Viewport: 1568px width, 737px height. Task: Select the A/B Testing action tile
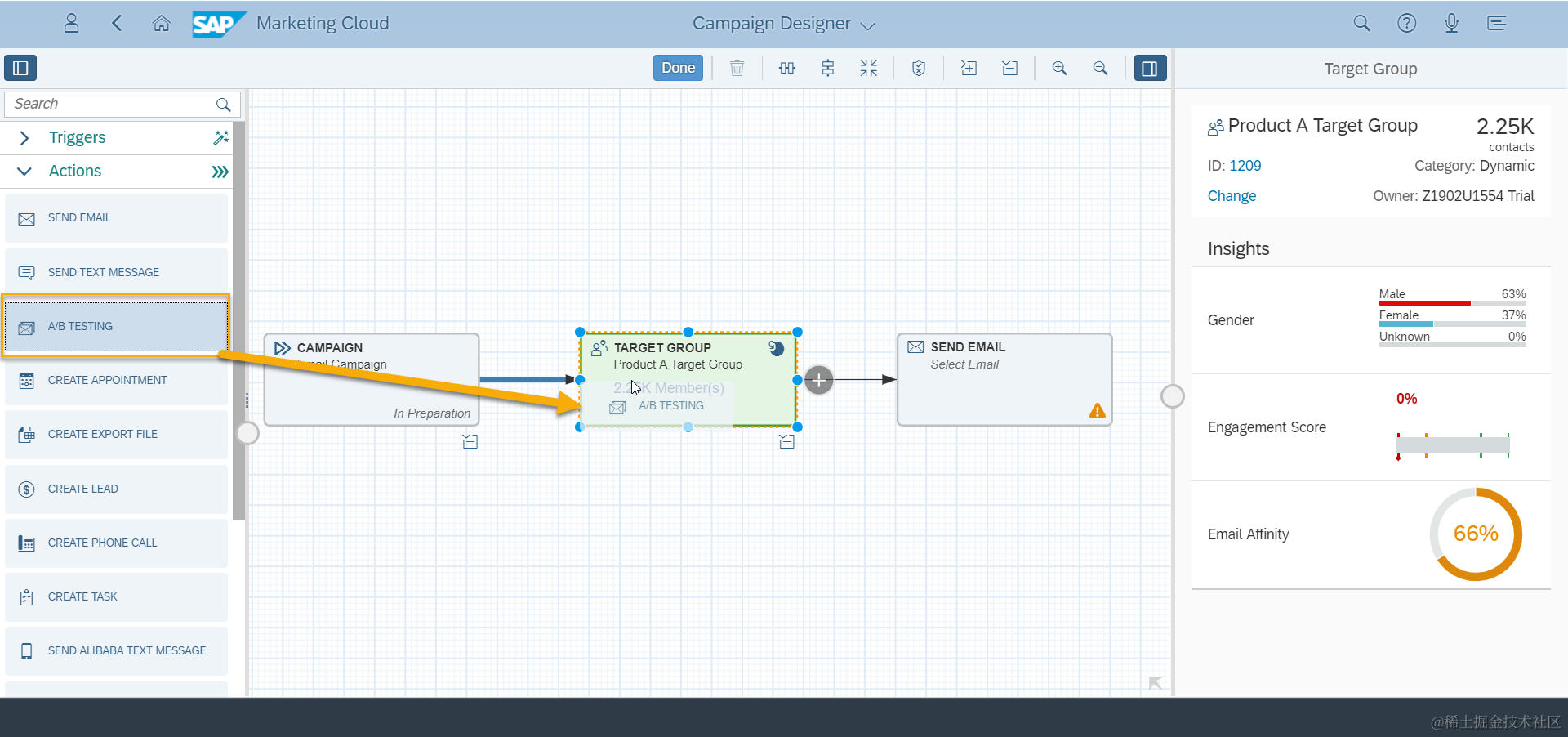pos(116,326)
